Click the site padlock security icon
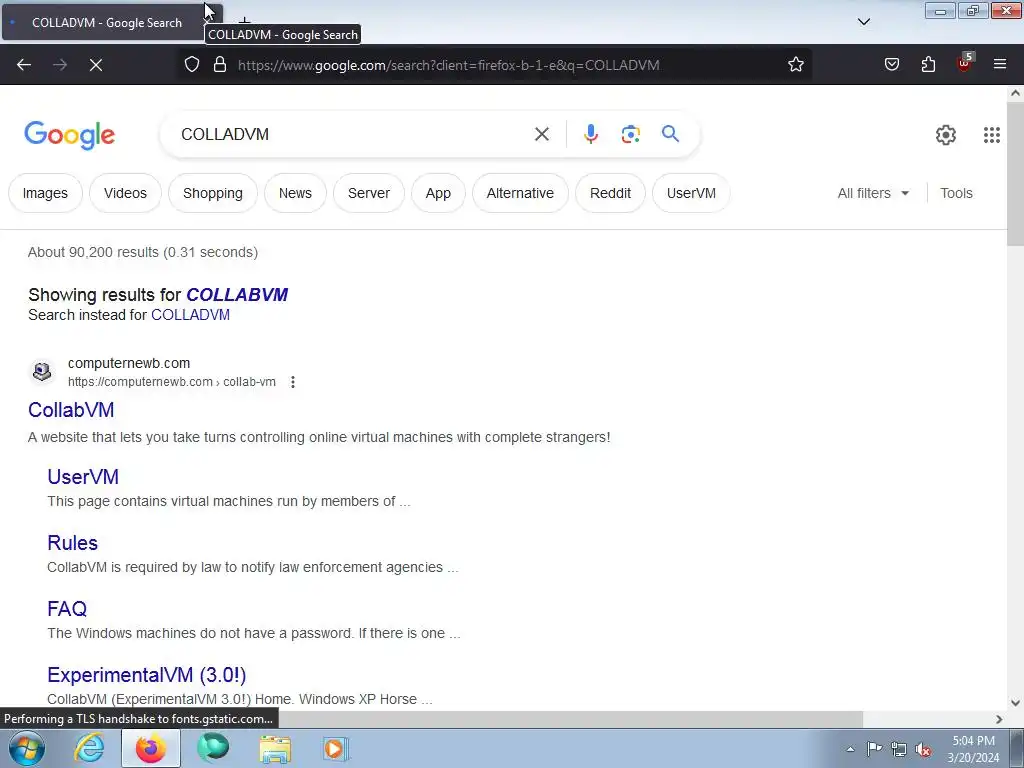This screenshot has width=1024, height=768. [220, 65]
